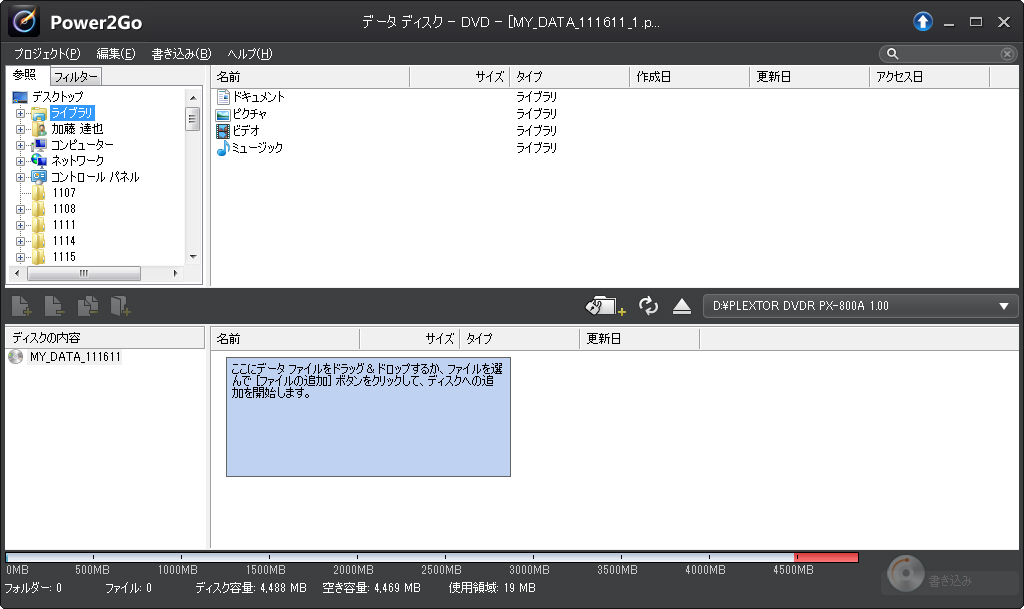Switch to the フィルター tab

pos(75,75)
